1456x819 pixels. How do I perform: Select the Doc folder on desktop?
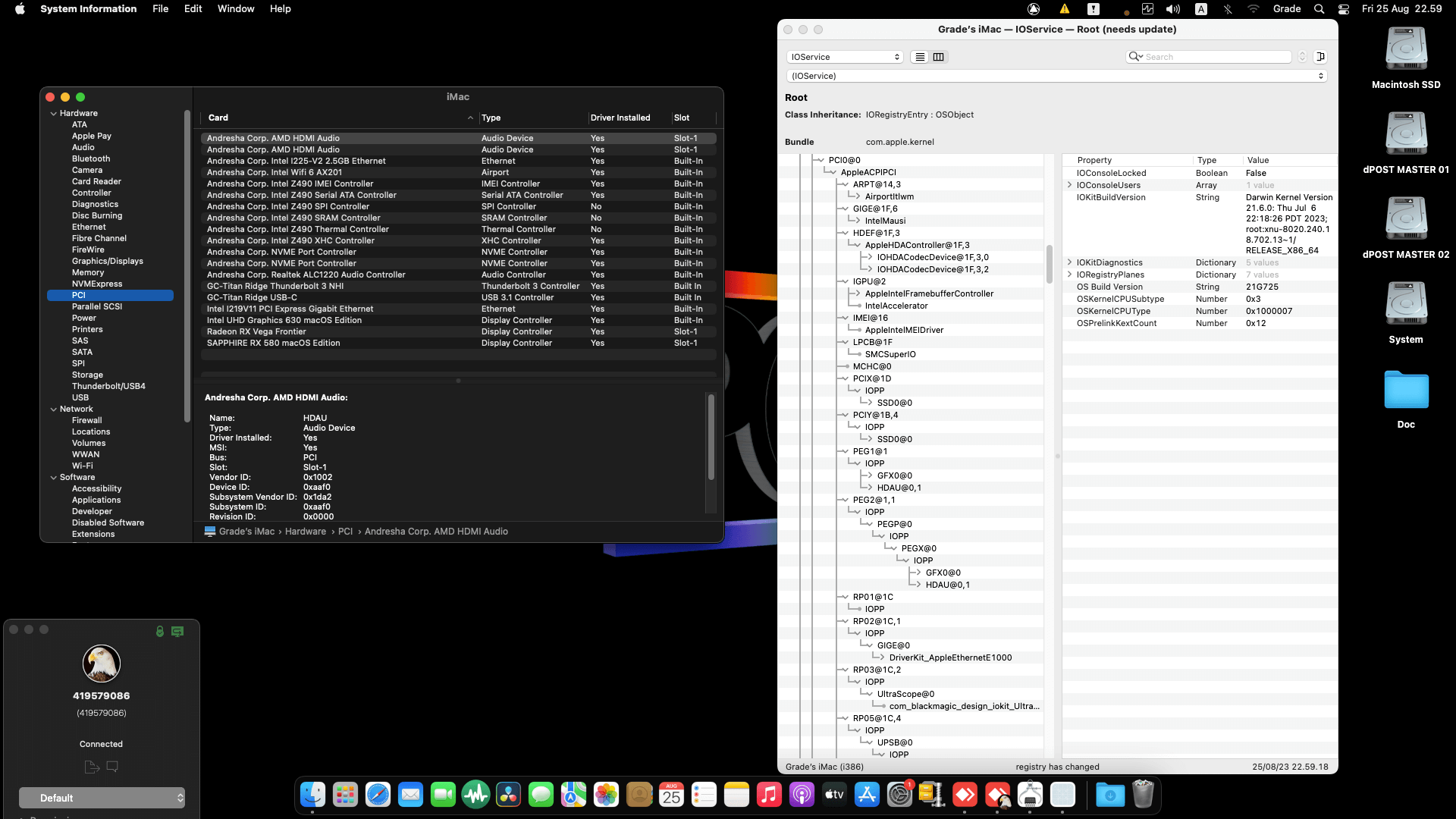click(1406, 391)
